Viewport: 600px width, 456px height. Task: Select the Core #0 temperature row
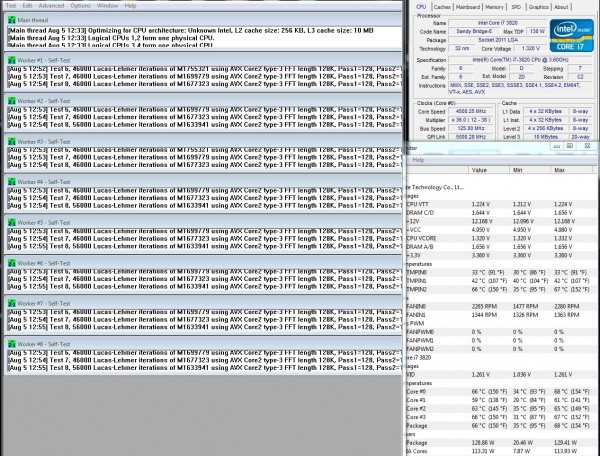tap(501, 392)
